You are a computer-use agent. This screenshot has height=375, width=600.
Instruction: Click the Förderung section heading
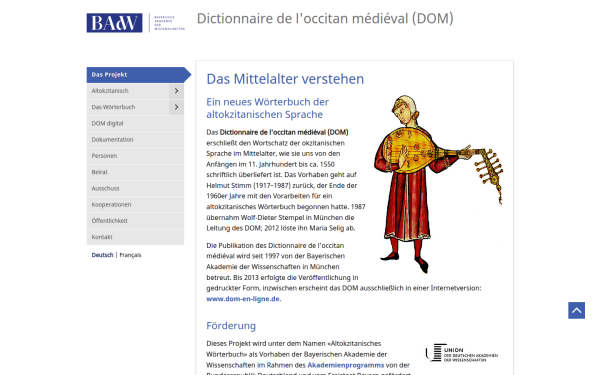click(x=231, y=326)
